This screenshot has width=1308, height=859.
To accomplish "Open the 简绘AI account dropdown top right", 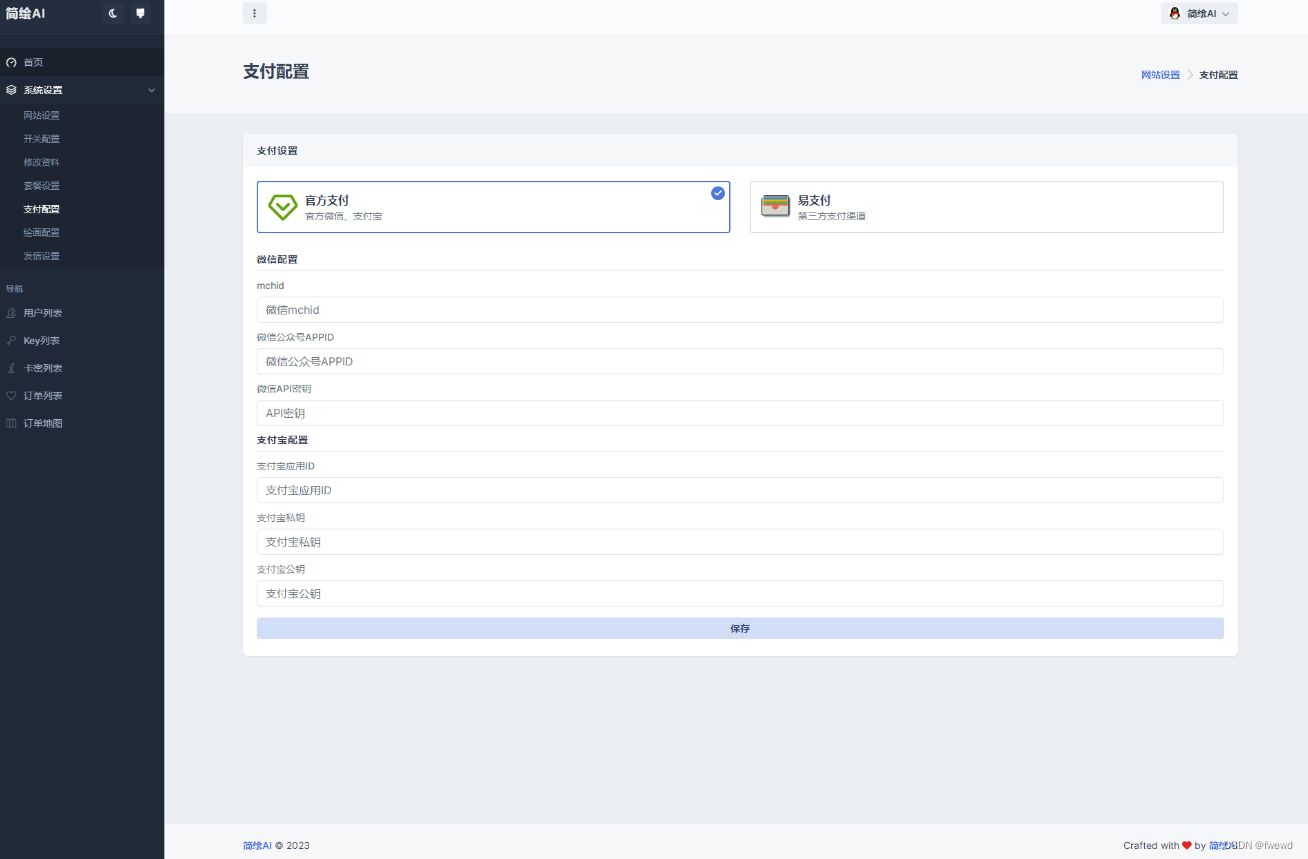I will (1197, 13).
